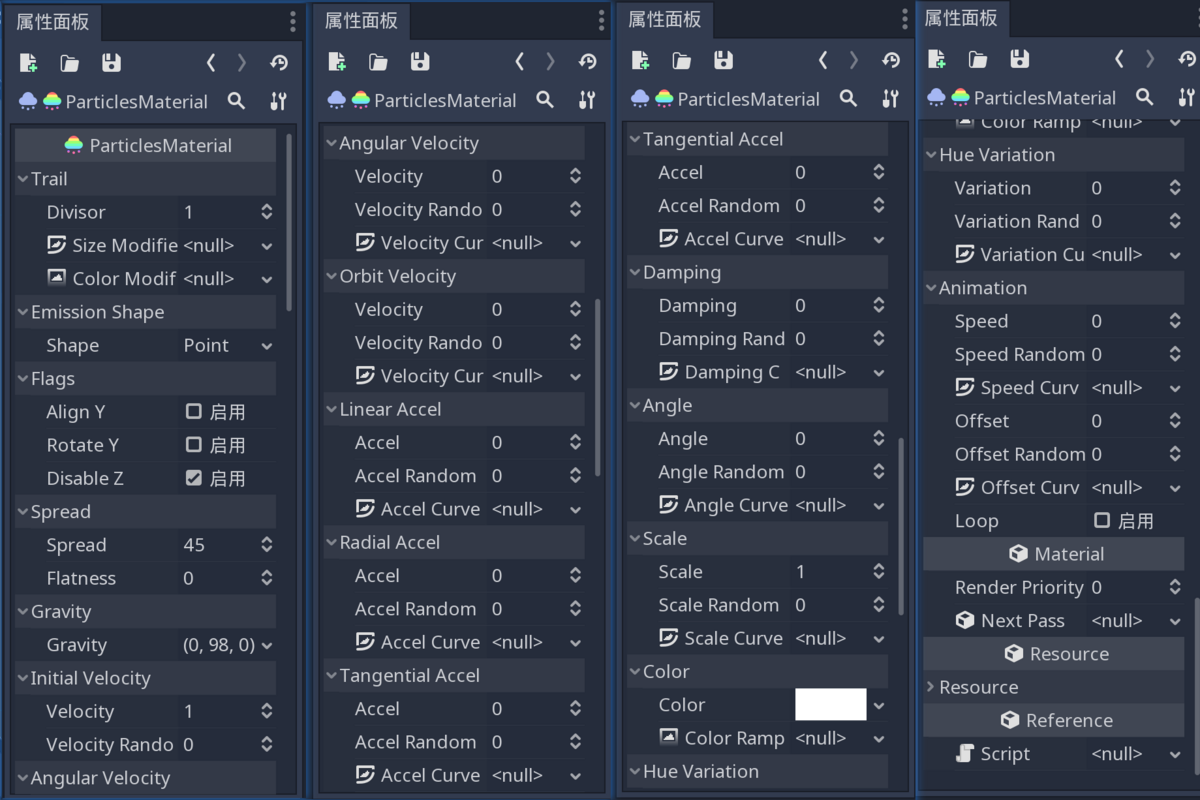Viewport: 1200px width, 800px height.
Task: Adjust Render Priority using its stepper arrows
Action: (1175, 587)
